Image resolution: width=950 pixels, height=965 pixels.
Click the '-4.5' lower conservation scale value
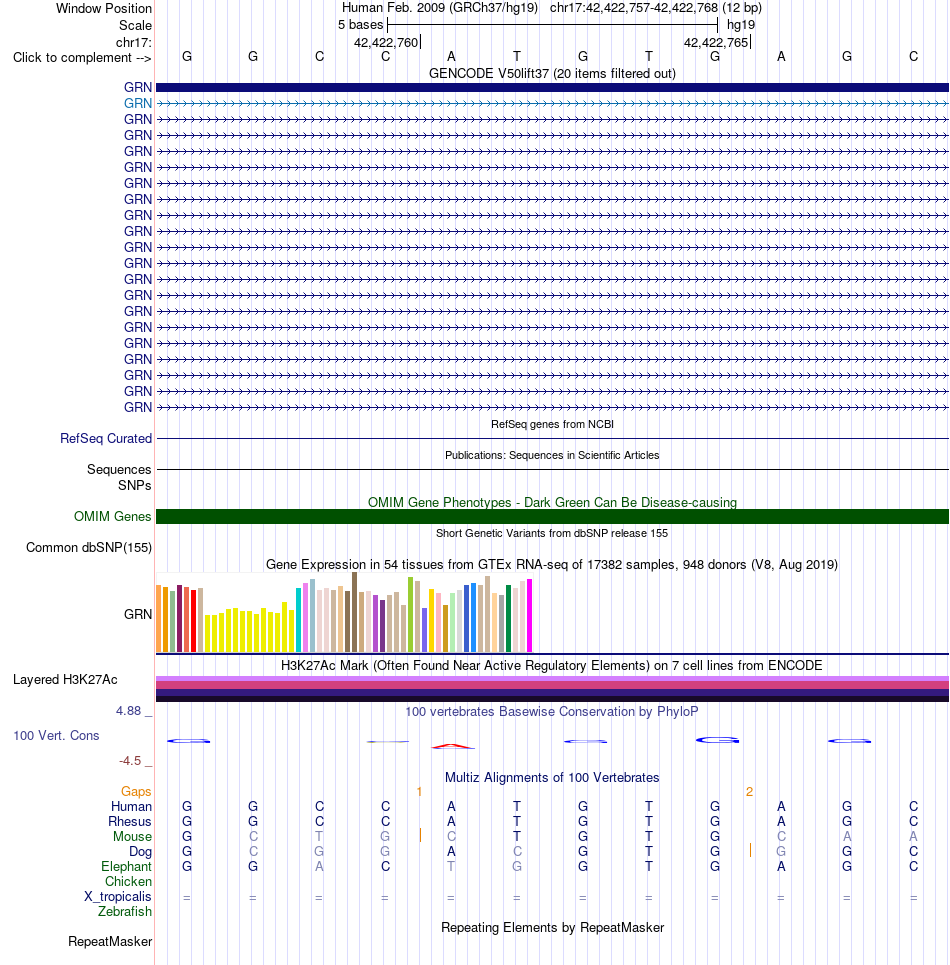(x=130, y=761)
